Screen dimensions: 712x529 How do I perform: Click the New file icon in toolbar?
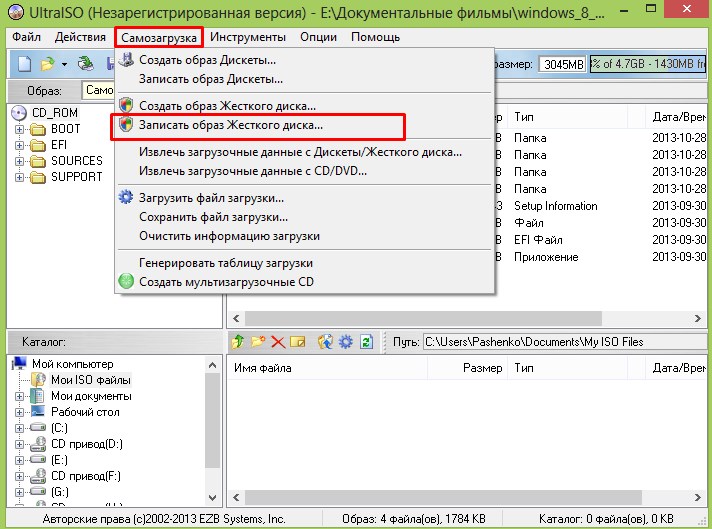(24, 64)
